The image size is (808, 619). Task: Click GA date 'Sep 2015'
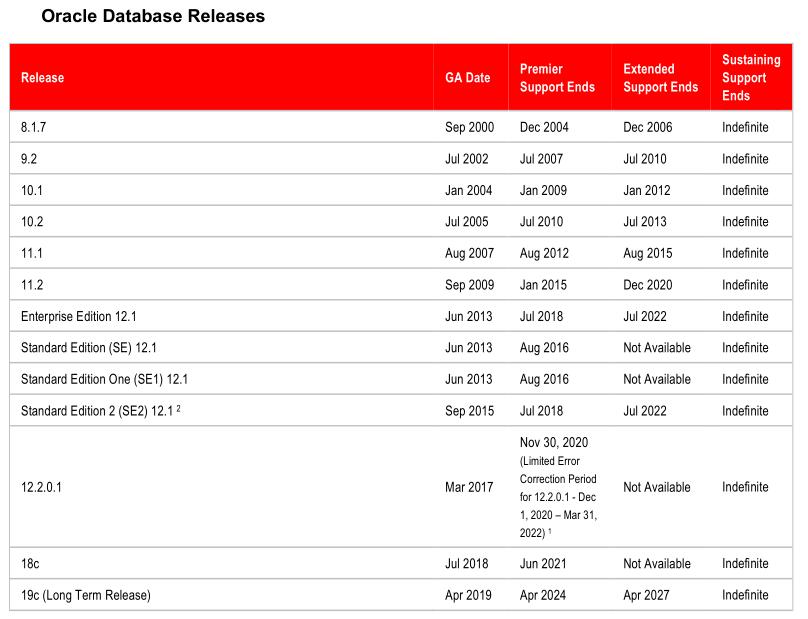click(469, 411)
